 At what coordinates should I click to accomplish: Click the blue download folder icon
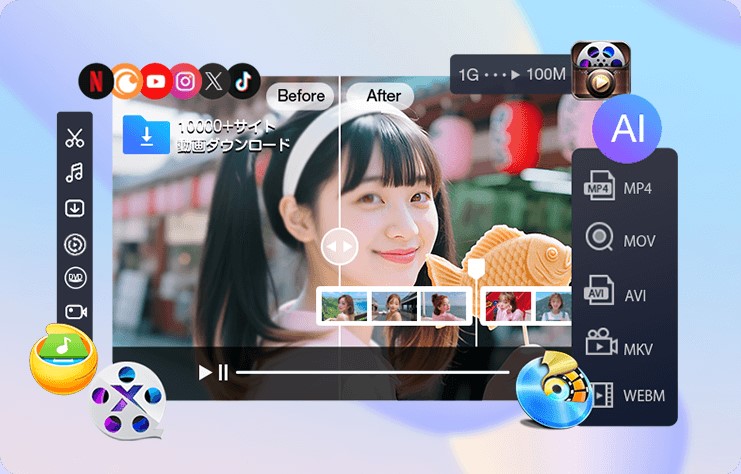pos(146,135)
